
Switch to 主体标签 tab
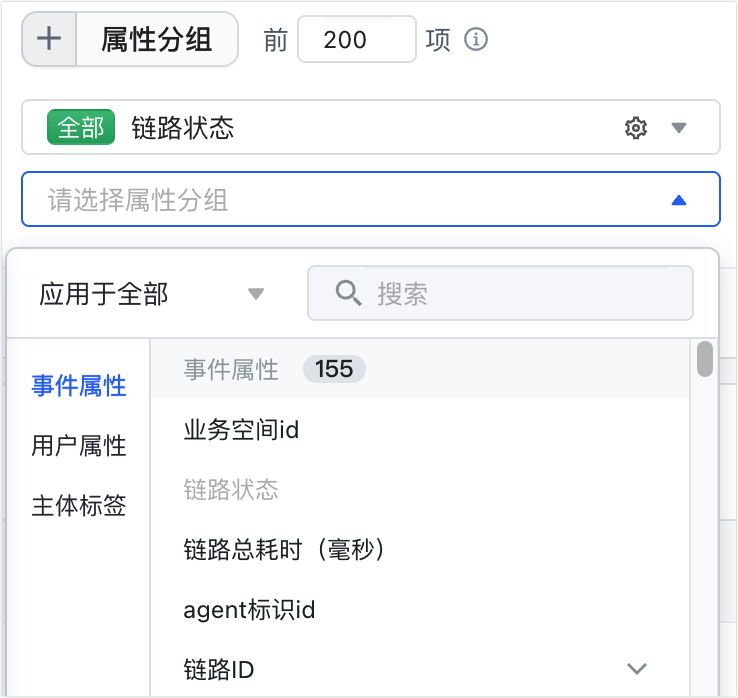point(79,505)
